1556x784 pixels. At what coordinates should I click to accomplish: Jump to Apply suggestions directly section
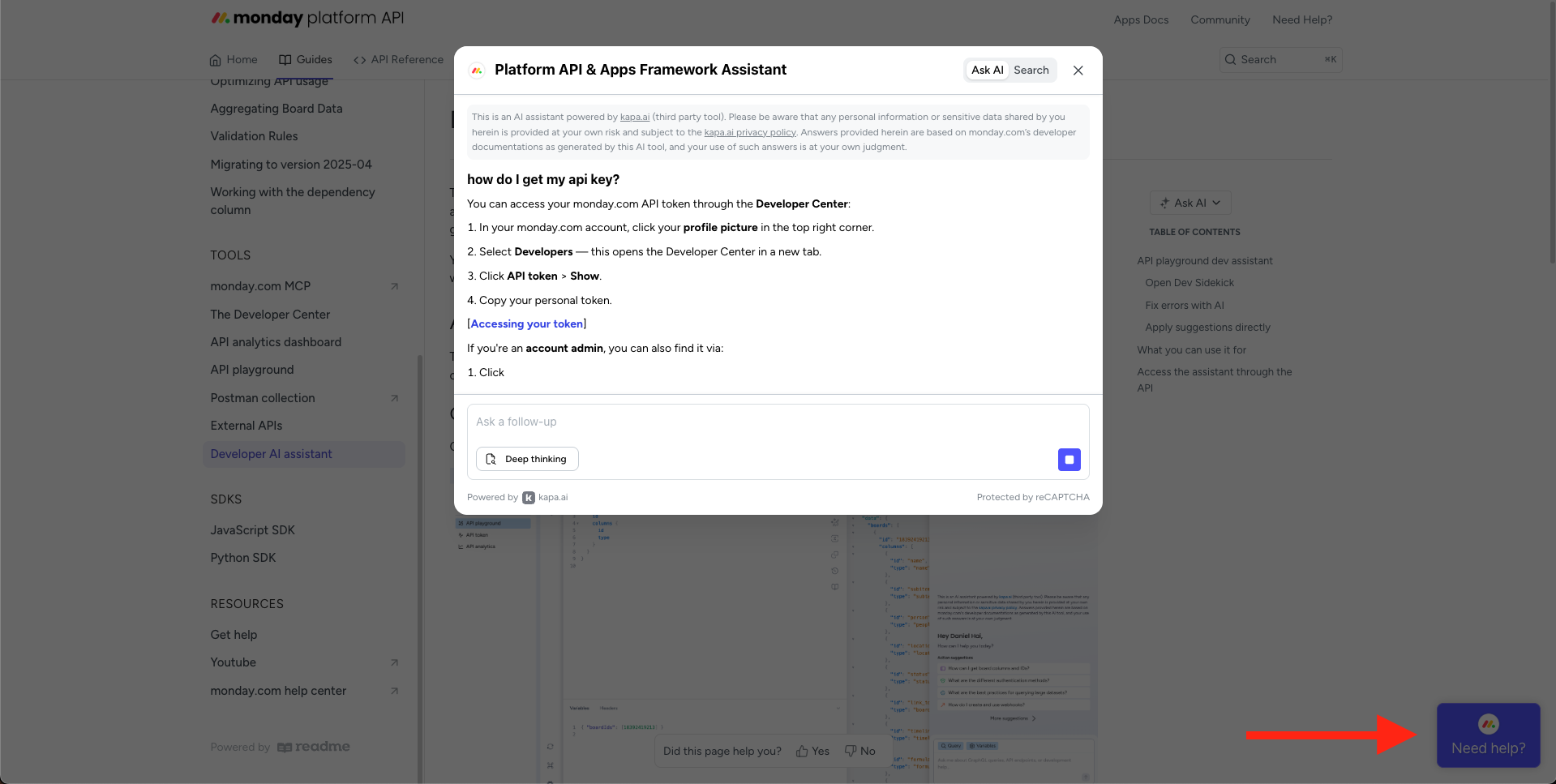(x=1207, y=328)
